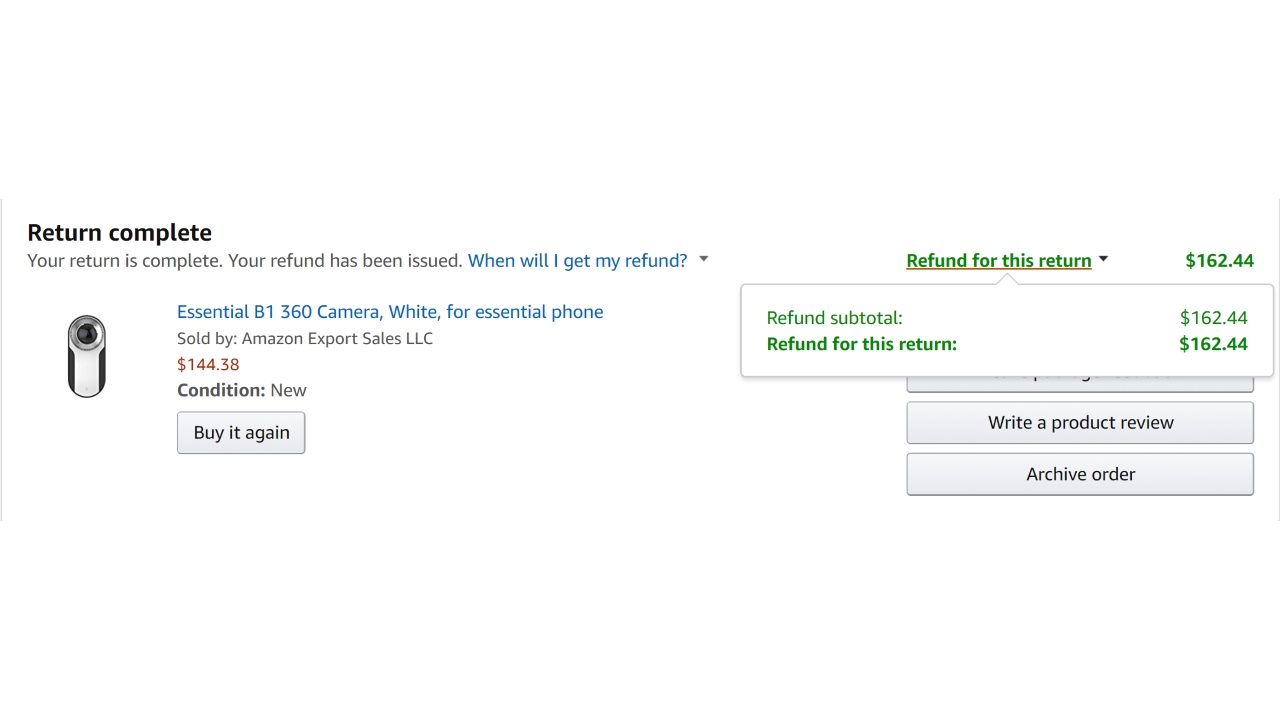Click the partially hidden button under the refund popover
The width and height of the screenshot is (1280, 720).
click(1080, 384)
